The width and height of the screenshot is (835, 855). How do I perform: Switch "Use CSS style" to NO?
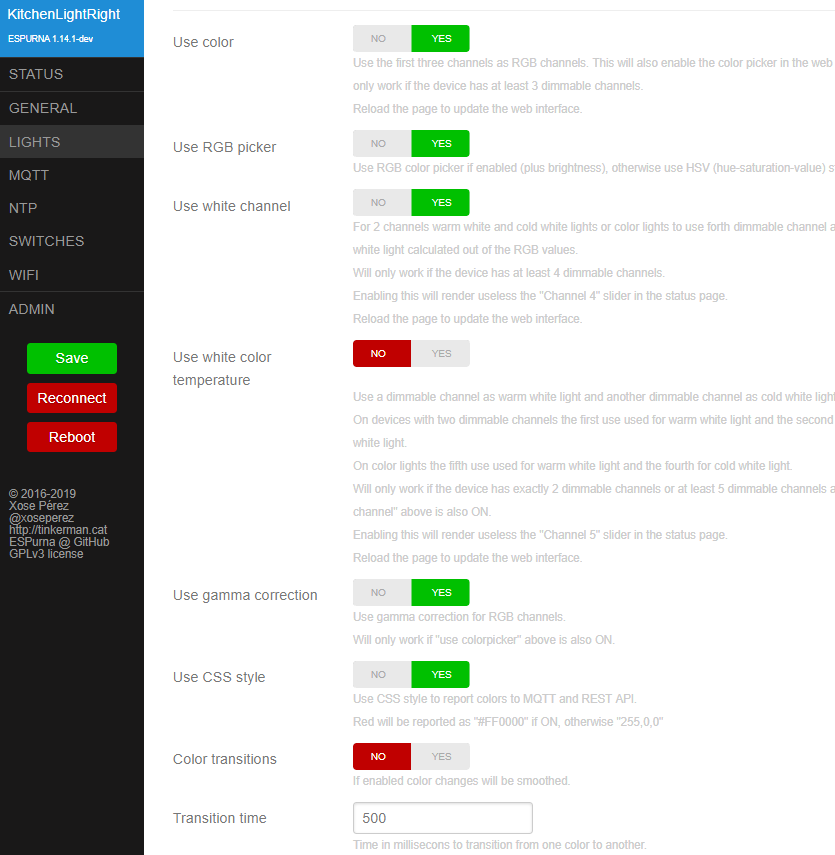[x=381, y=674]
